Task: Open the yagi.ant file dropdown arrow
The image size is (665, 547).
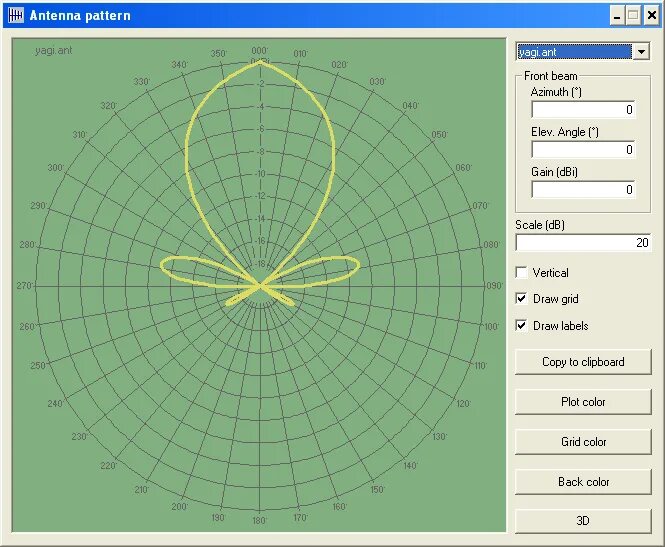Action: click(x=641, y=52)
